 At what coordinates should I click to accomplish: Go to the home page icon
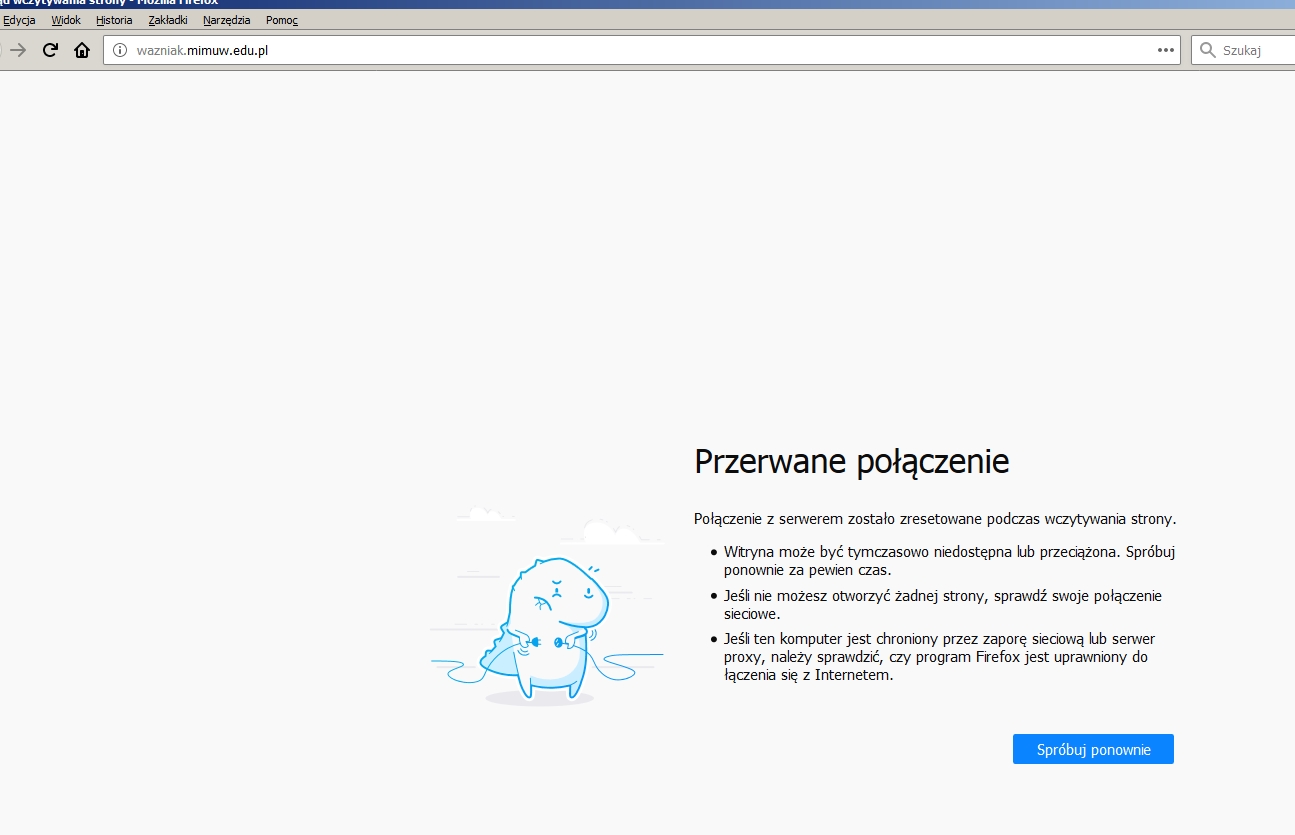click(82, 50)
